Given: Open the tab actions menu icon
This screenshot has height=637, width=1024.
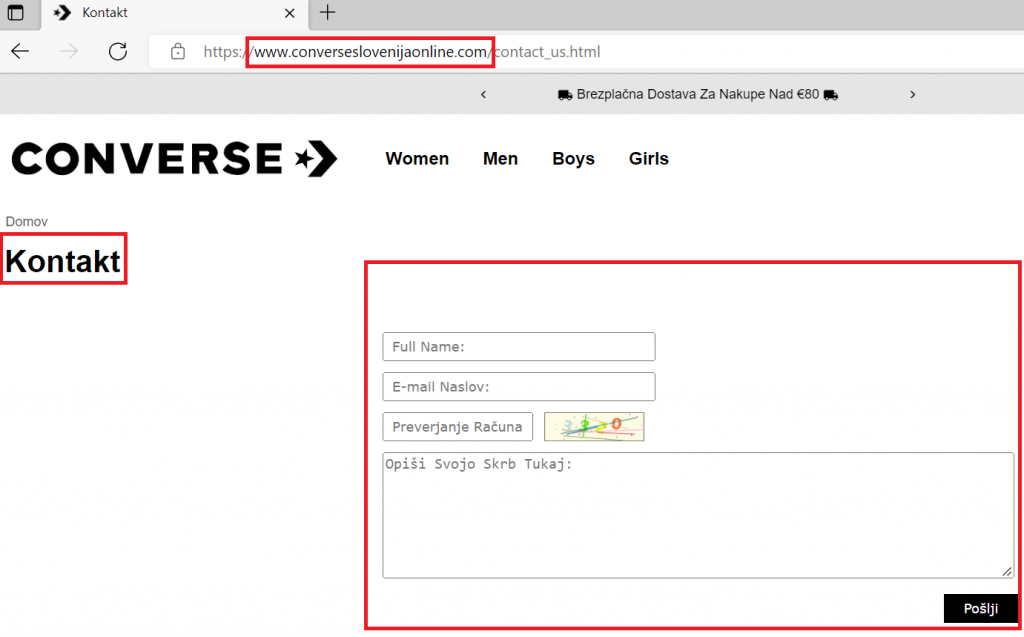Looking at the screenshot, I should pos(16,13).
